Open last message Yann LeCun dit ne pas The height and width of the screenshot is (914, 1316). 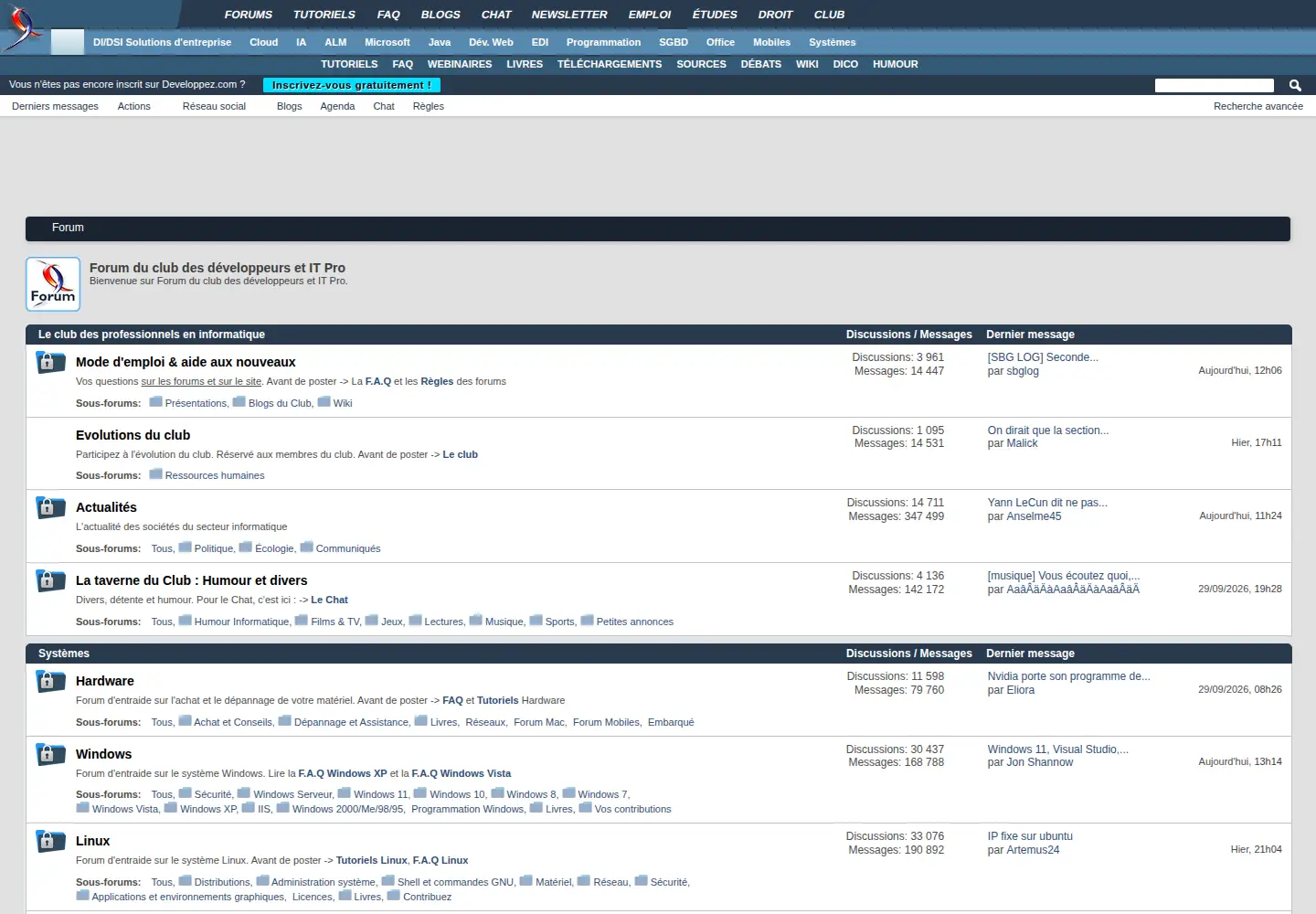click(1047, 503)
